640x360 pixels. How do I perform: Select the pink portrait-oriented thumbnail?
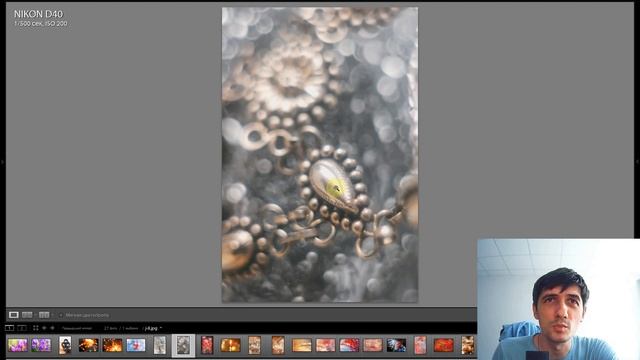[420, 345]
